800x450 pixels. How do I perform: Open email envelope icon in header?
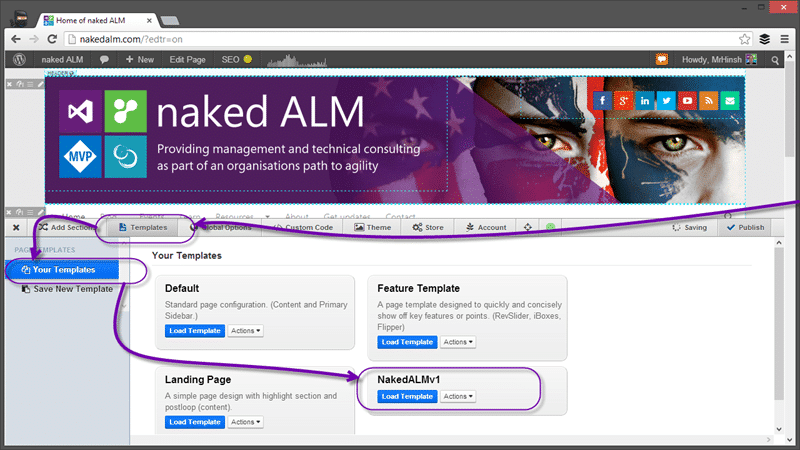pos(730,101)
